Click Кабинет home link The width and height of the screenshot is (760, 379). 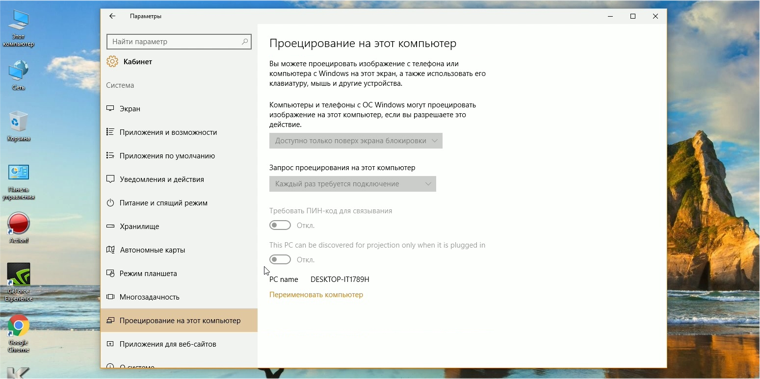click(138, 62)
